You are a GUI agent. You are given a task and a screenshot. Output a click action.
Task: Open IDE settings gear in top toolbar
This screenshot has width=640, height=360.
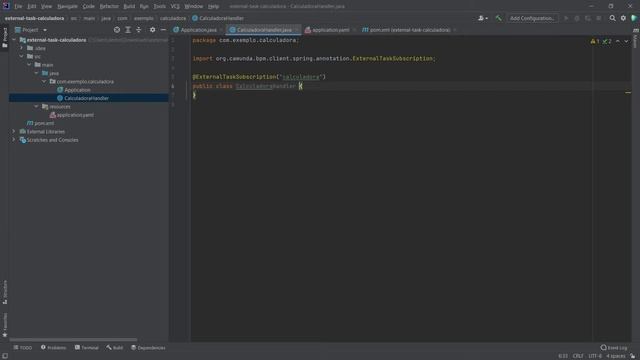[x=623, y=18]
